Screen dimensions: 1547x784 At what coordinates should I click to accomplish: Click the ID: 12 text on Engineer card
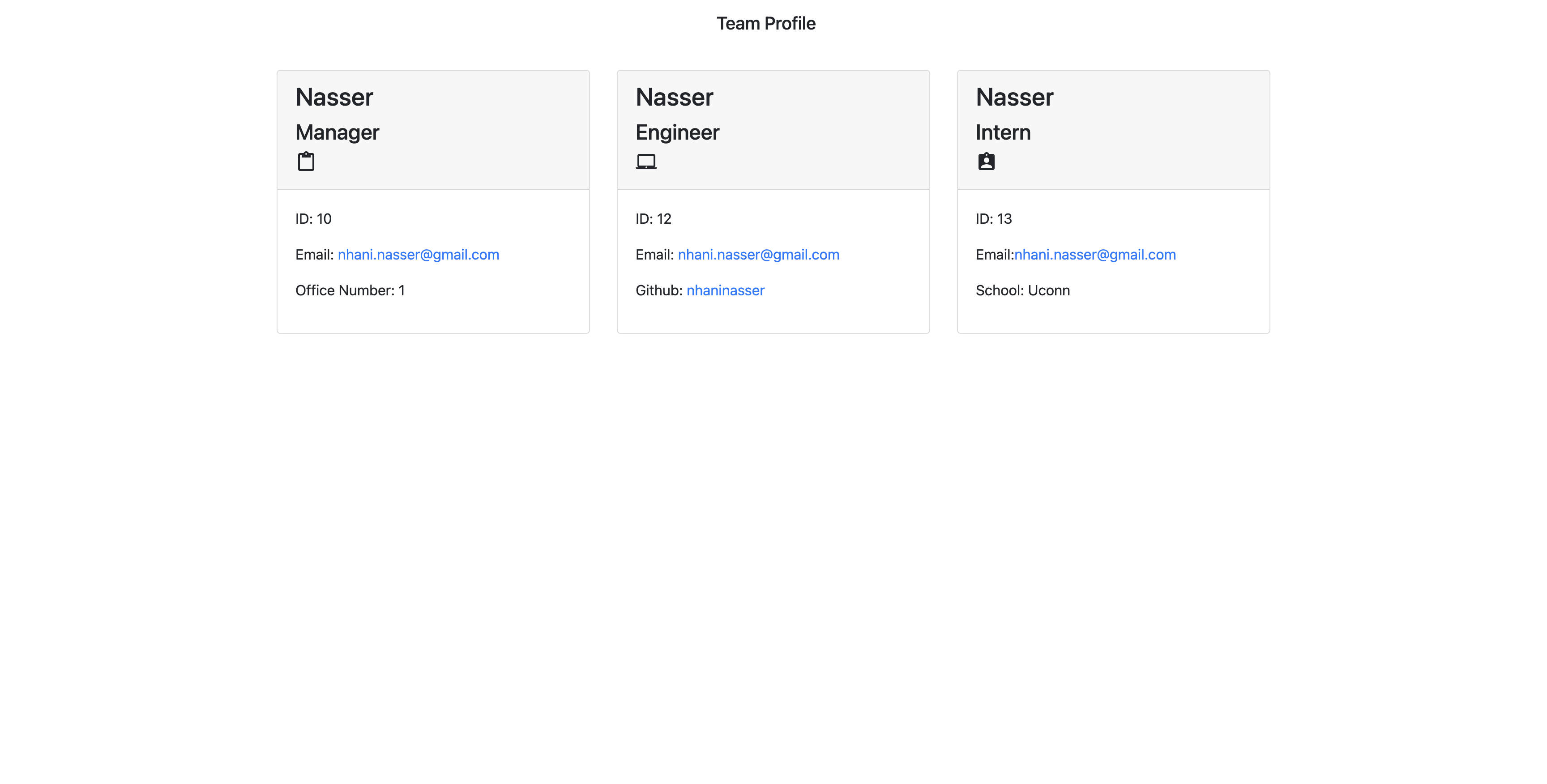click(x=654, y=218)
